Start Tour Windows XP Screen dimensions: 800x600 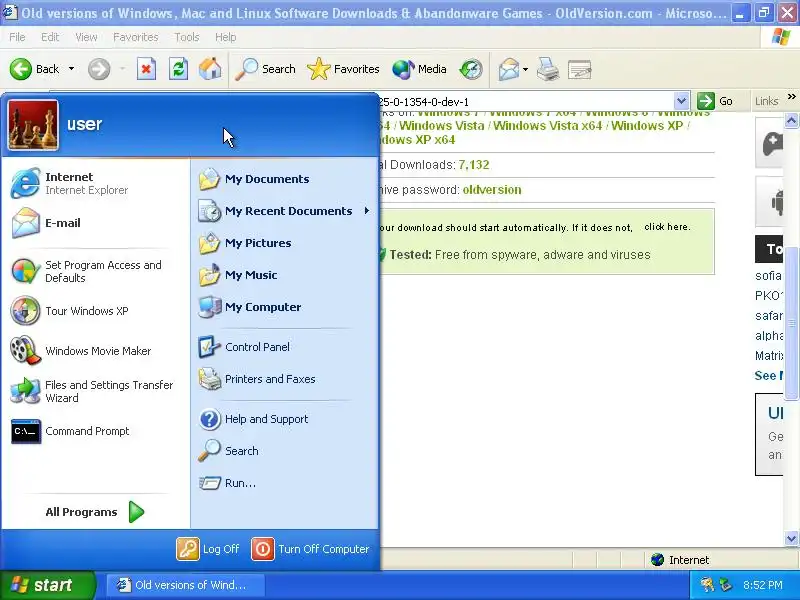pyautogui.click(x=95, y=311)
